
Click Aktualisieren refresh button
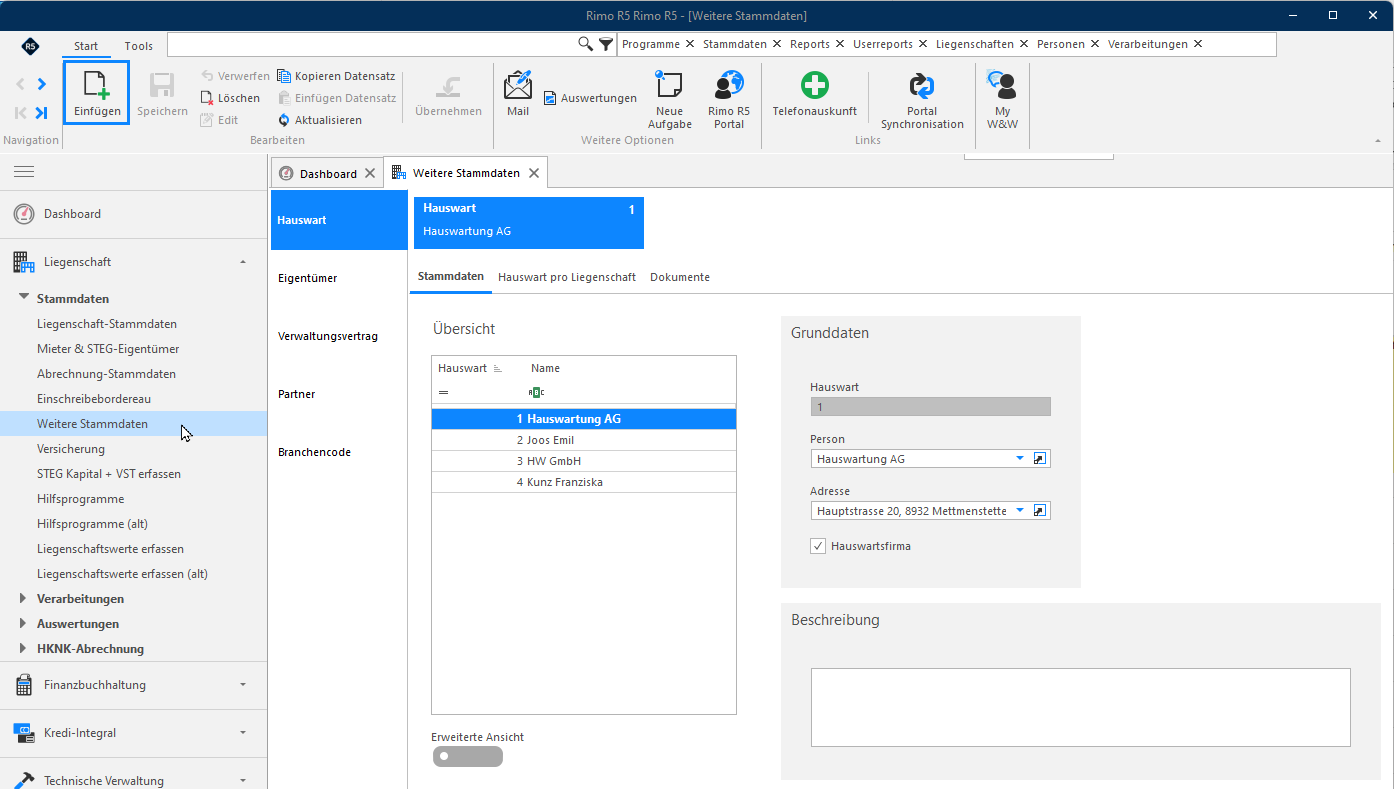pyautogui.click(x=320, y=120)
